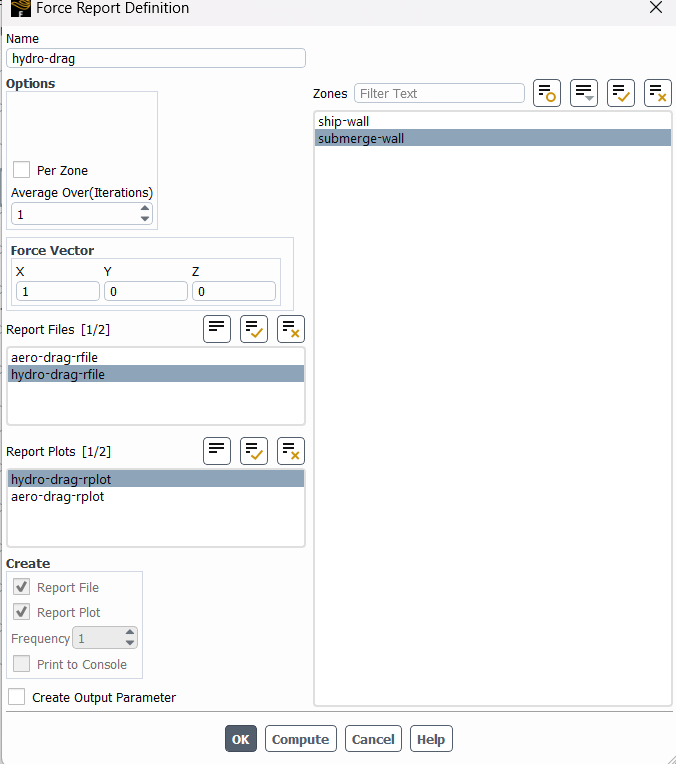Click the Zones Filter Text field
This screenshot has height=764, width=676.
click(439, 93)
